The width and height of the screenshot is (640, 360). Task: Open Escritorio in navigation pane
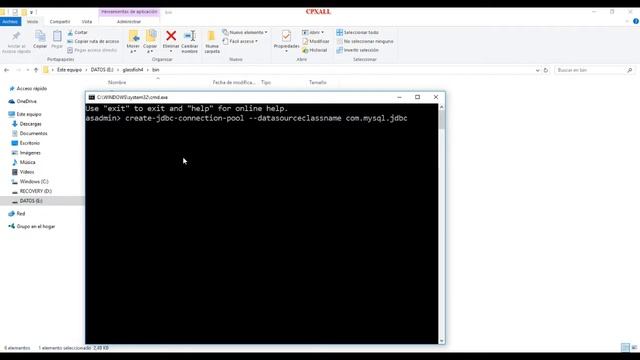pos(26,143)
